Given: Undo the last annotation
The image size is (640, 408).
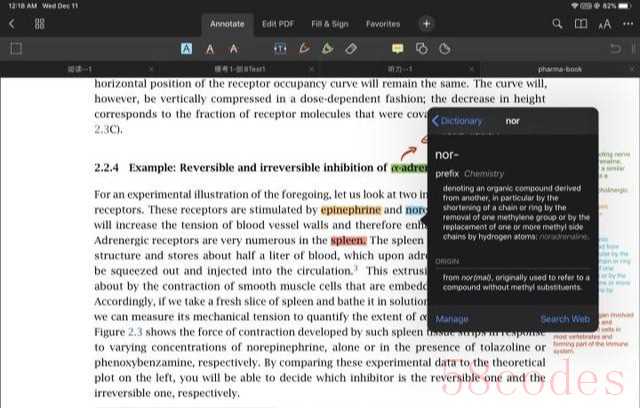Looking at the screenshot, I should tap(616, 49).
